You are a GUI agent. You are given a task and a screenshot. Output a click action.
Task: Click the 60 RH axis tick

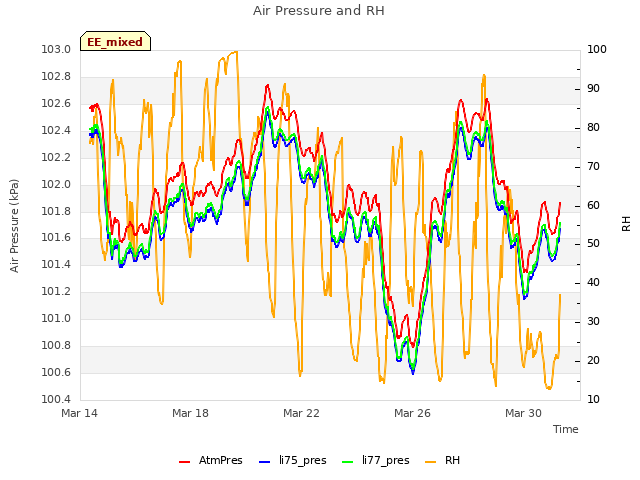593,205
